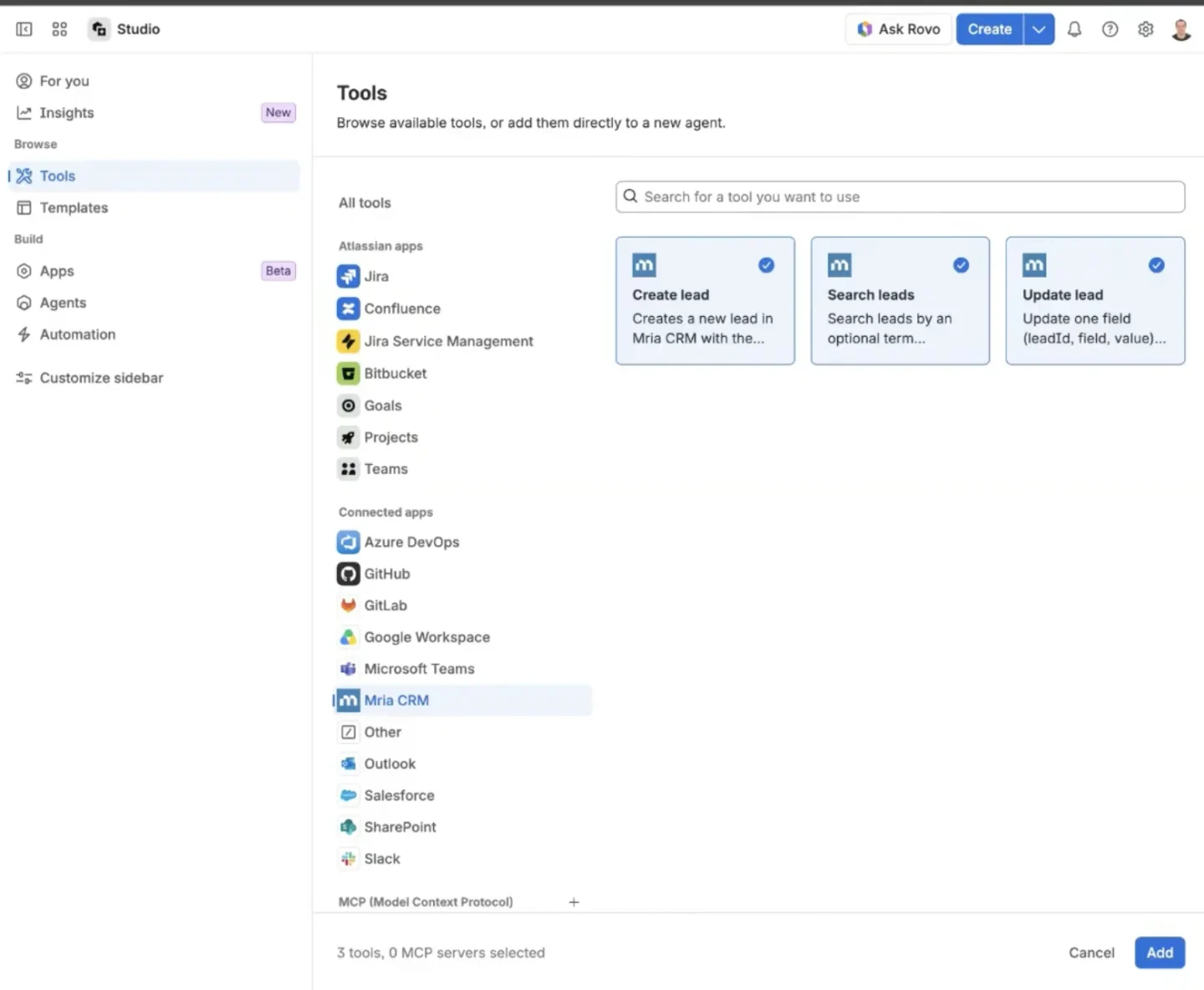1204x990 pixels.
Task: Collapse the sidebar with the panel icon
Action: pyautogui.click(x=24, y=29)
